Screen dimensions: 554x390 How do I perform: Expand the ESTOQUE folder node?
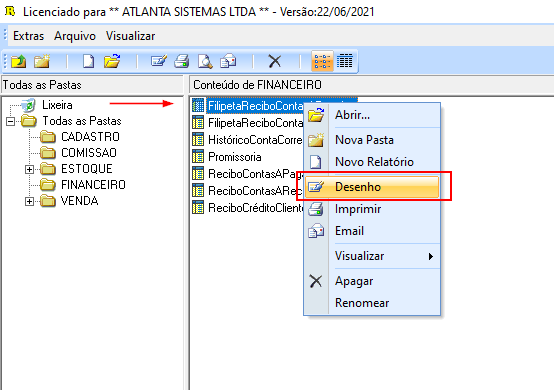pos(29,170)
